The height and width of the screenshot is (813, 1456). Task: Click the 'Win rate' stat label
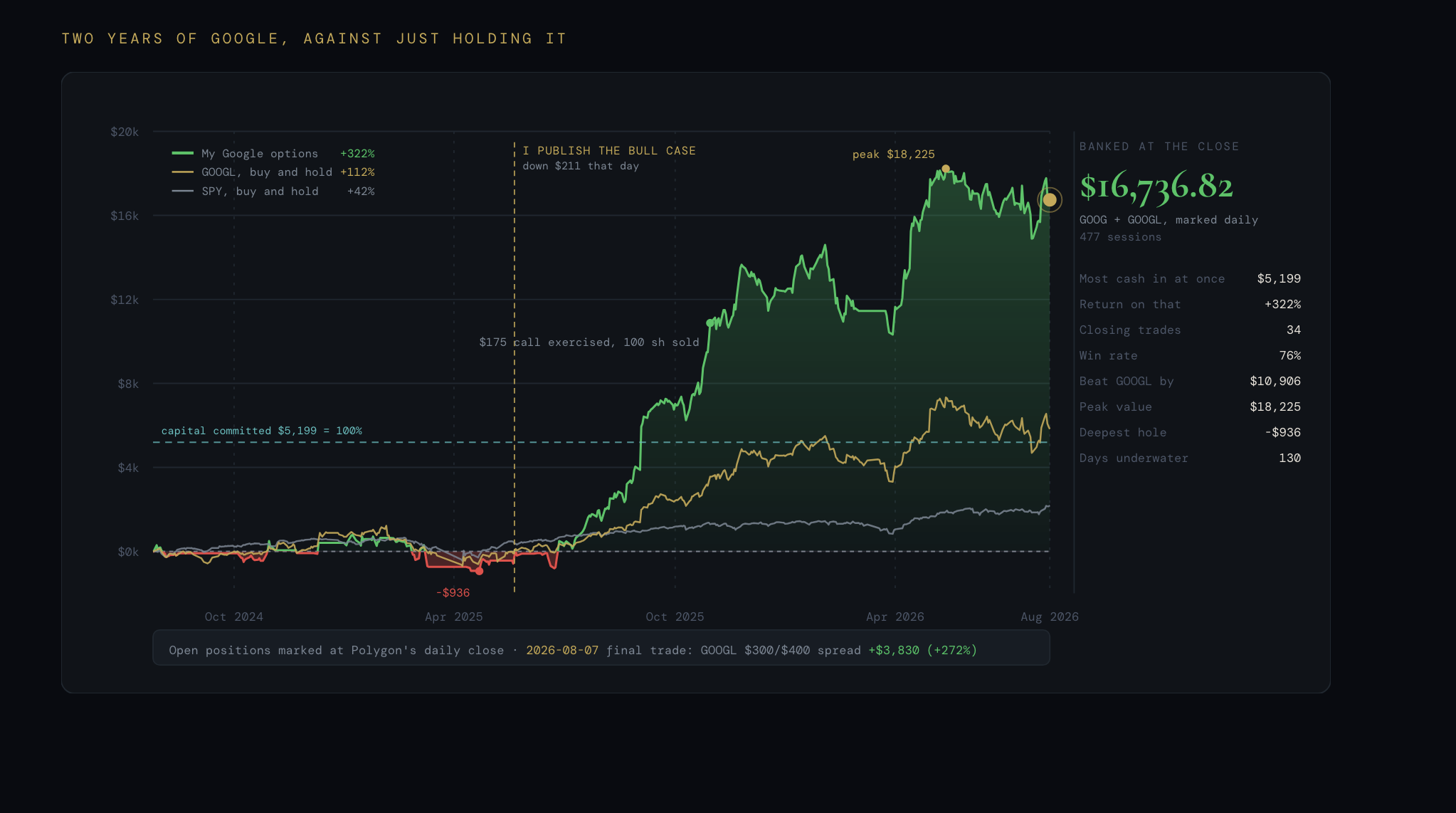click(1108, 355)
